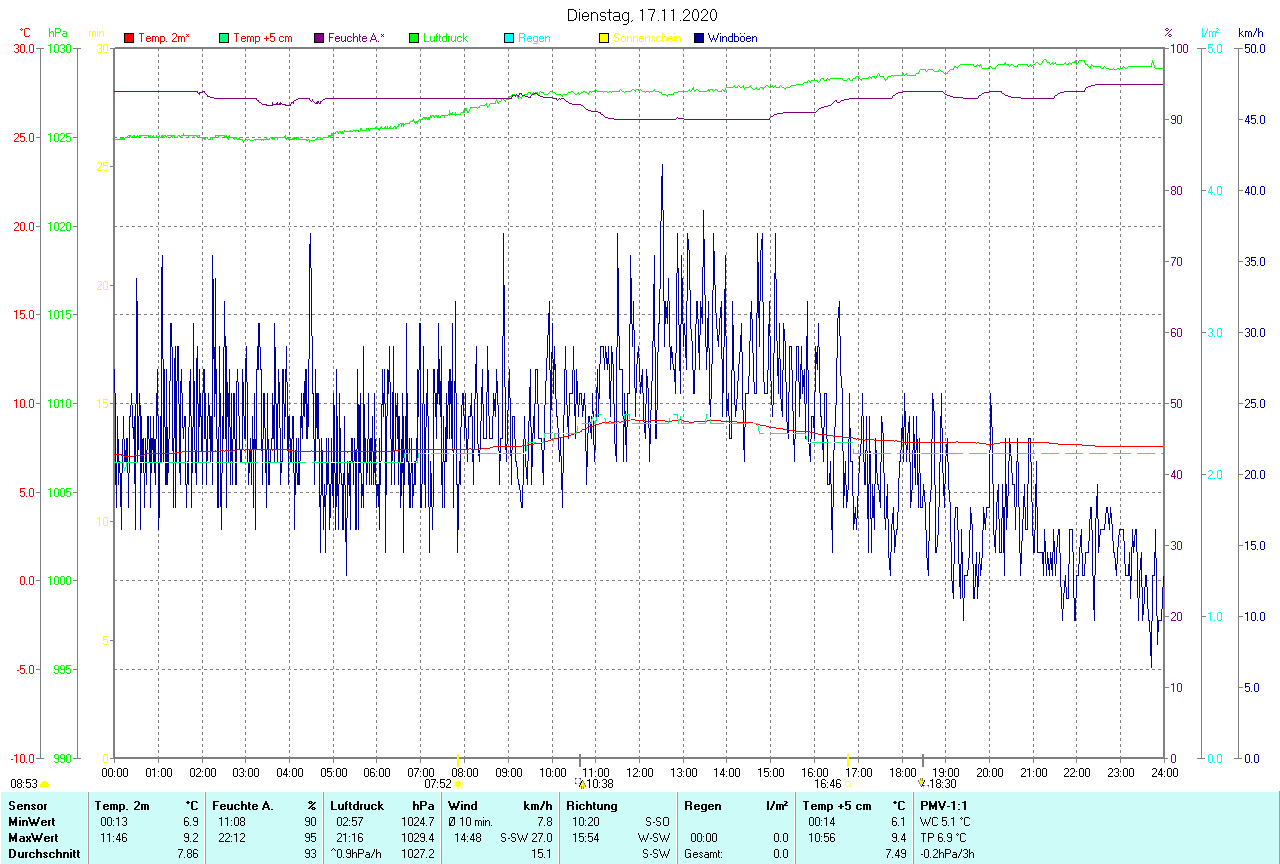Click the hPa axis unit label
Image resolution: width=1280 pixels, height=864 pixels.
point(57,33)
